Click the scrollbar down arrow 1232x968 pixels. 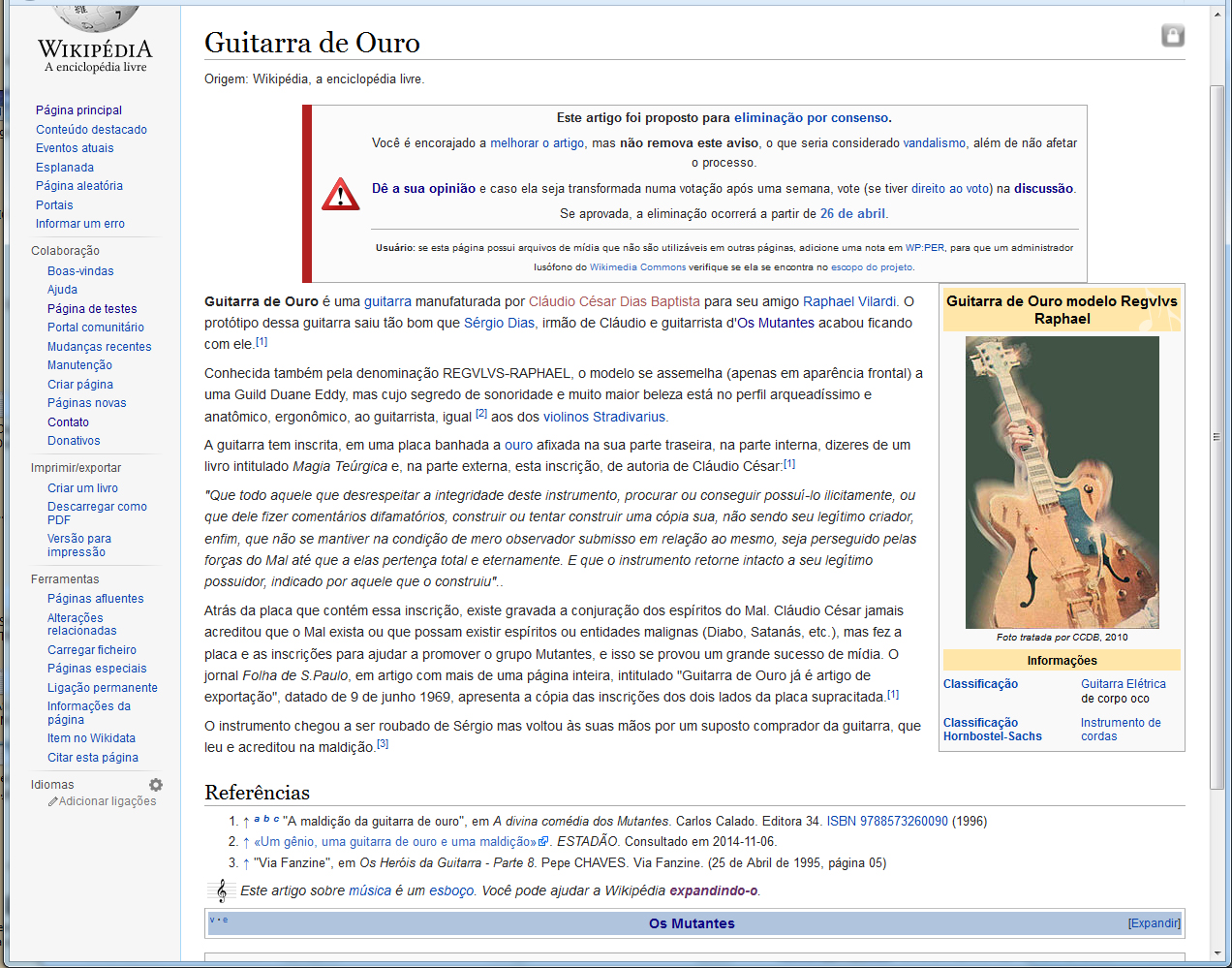1217,953
